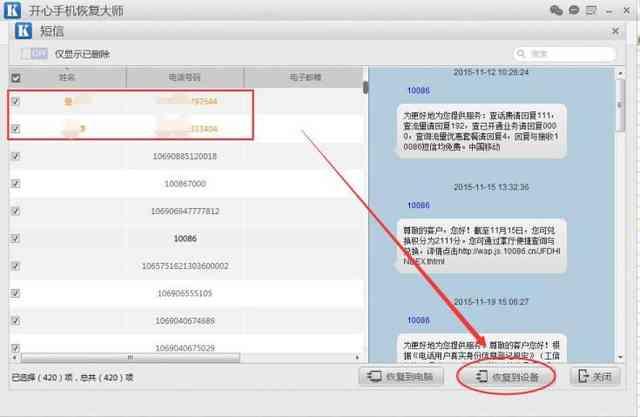Select the phone number 106906555105
Viewport: 640px width, 417px height.
point(185,293)
